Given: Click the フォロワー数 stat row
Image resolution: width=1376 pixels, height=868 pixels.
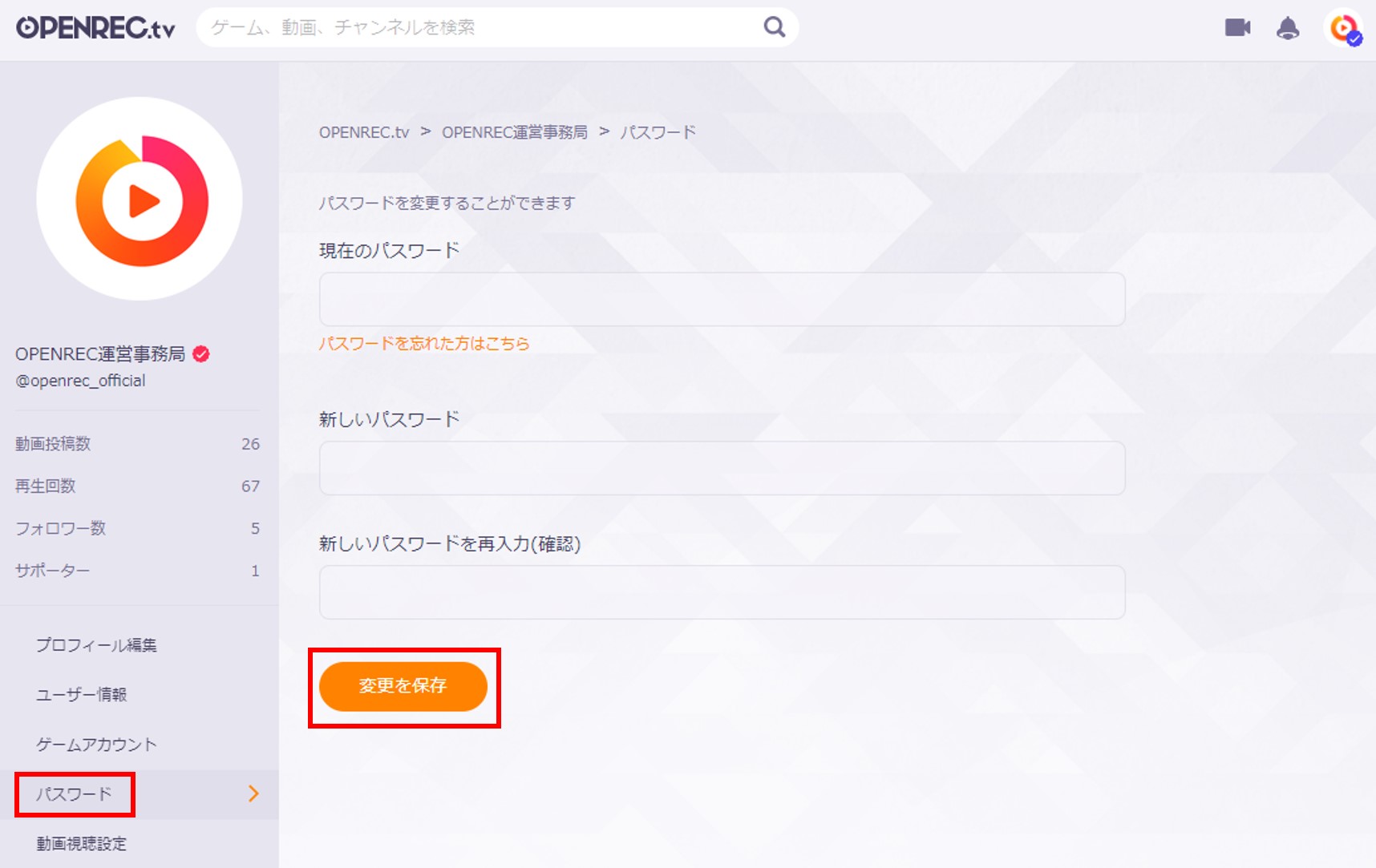Looking at the screenshot, I should tap(137, 529).
